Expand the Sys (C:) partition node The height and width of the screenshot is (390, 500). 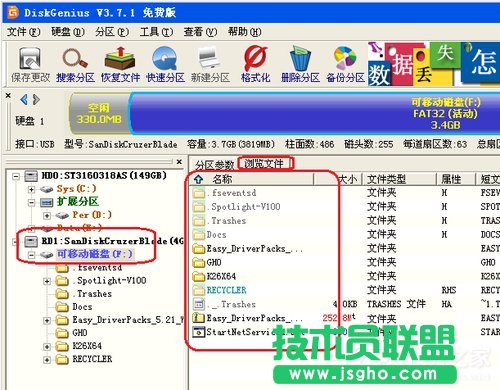(x=31, y=189)
